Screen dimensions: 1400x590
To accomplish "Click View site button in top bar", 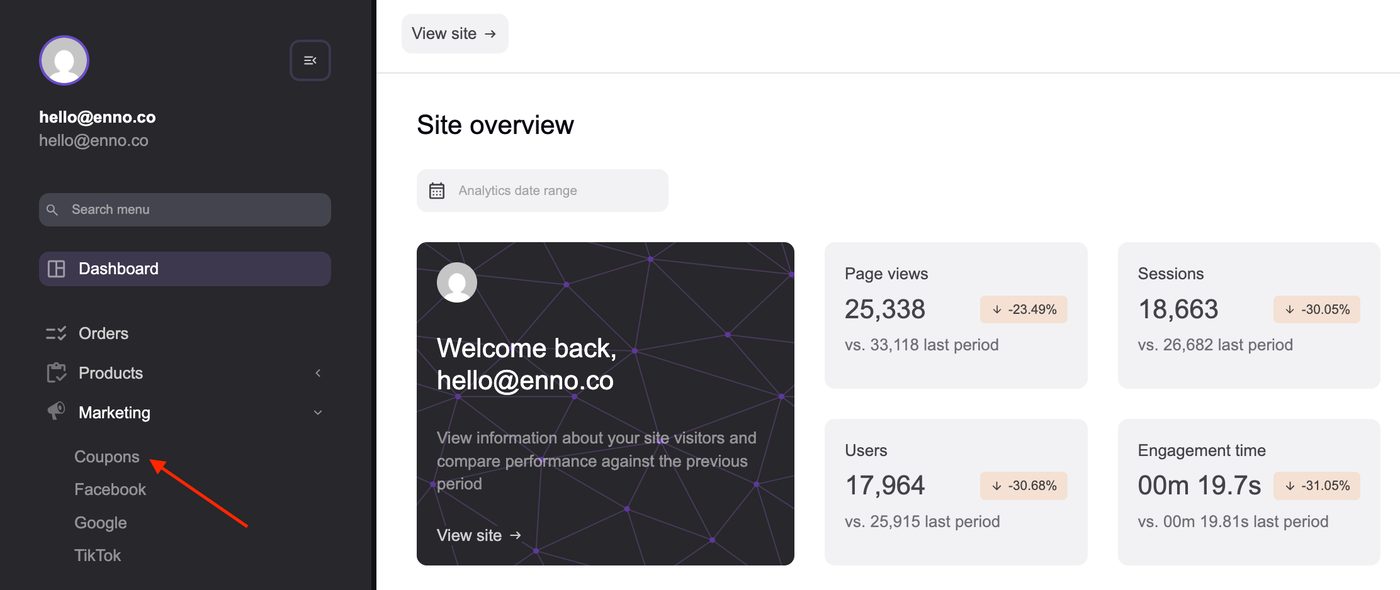I will [454, 34].
